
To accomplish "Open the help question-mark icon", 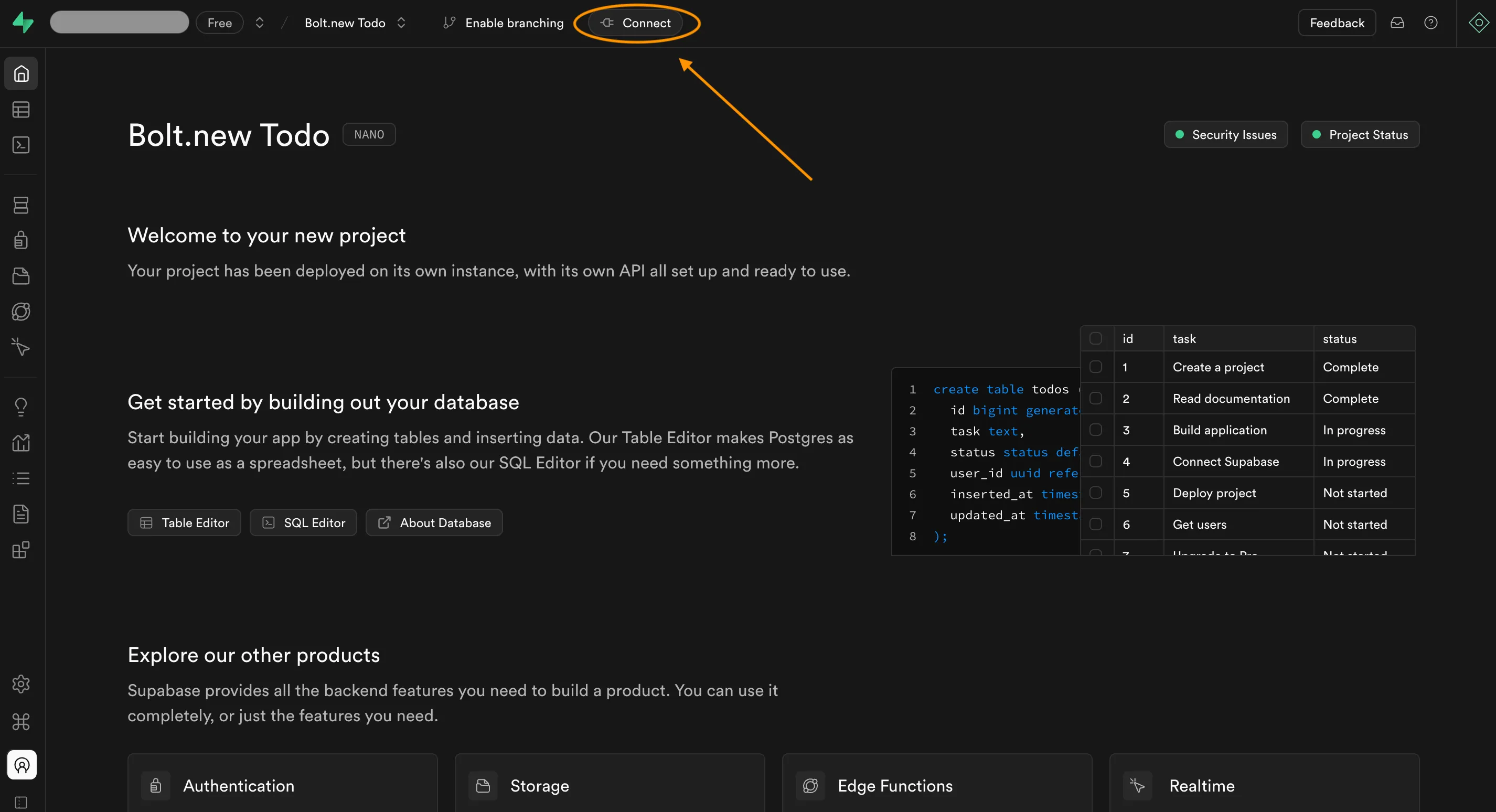I will [1430, 23].
